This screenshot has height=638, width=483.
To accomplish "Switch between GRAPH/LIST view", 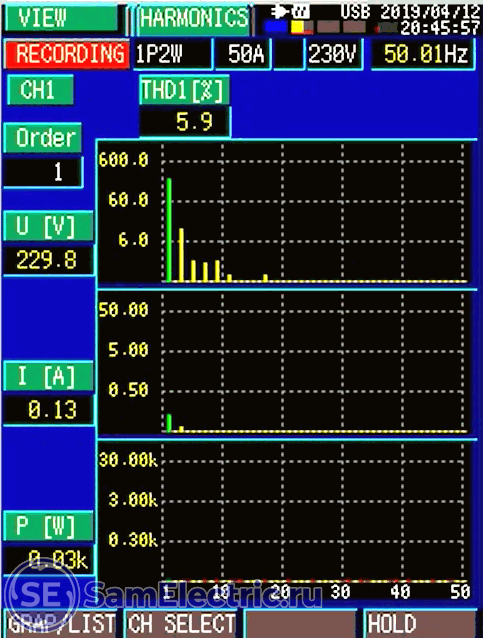I will 61,624.
